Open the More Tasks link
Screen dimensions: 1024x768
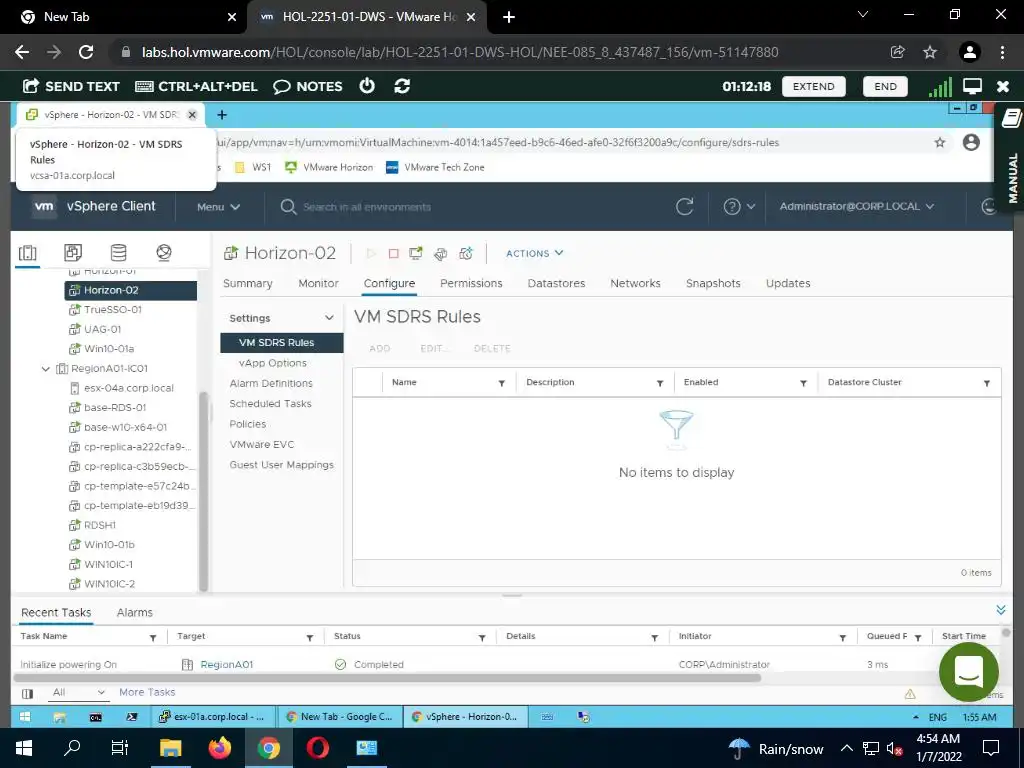tap(147, 692)
